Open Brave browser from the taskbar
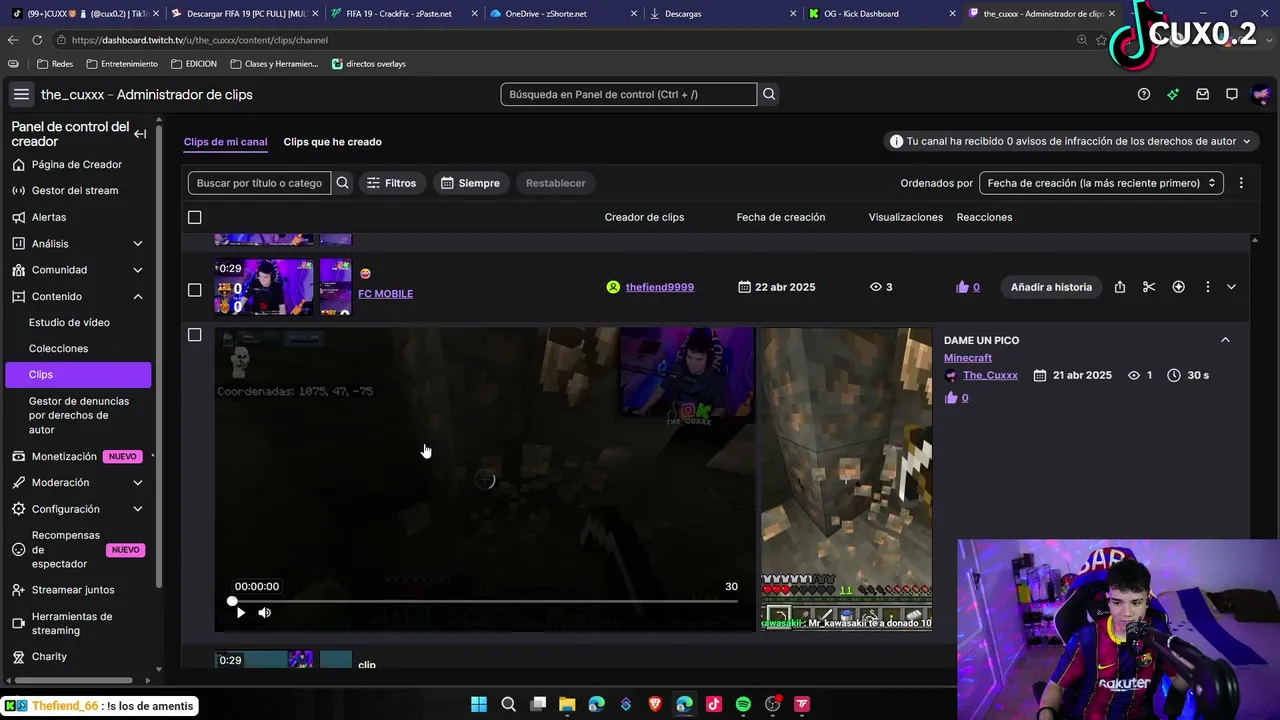Screen dimensions: 1280x720 point(655,704)
